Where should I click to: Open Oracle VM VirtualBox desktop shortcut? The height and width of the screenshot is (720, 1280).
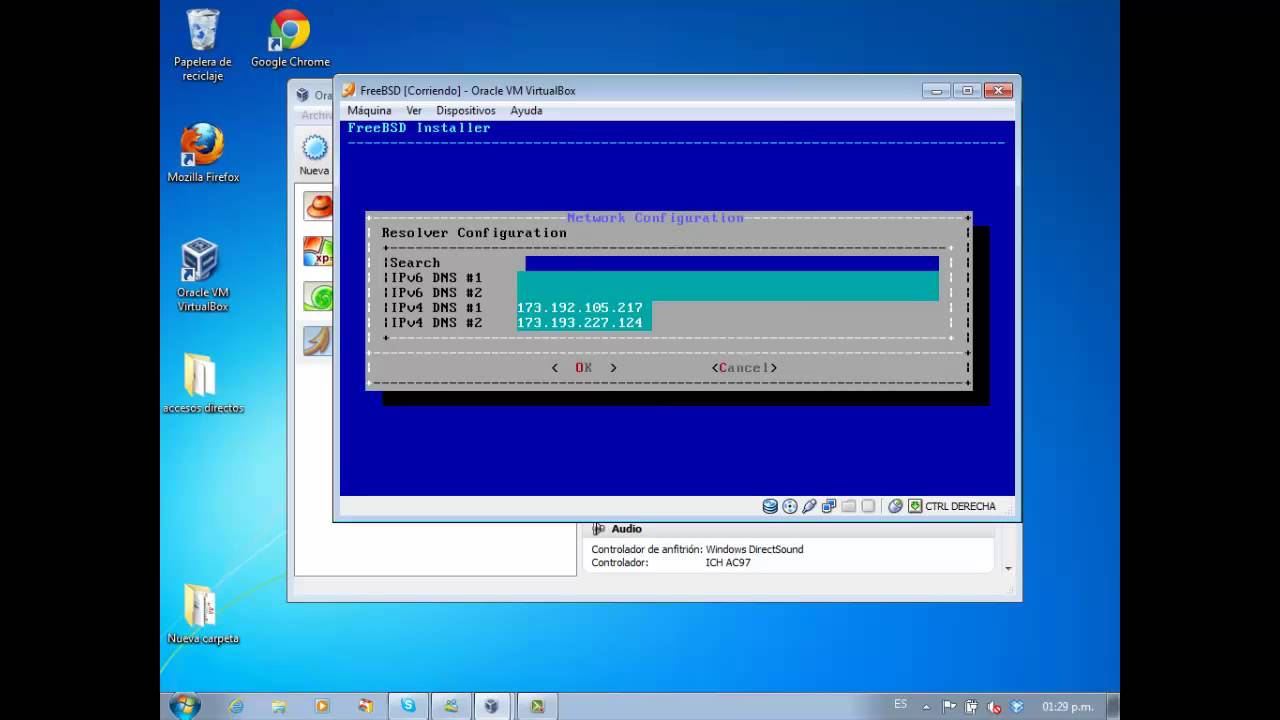tap(202, 276)
